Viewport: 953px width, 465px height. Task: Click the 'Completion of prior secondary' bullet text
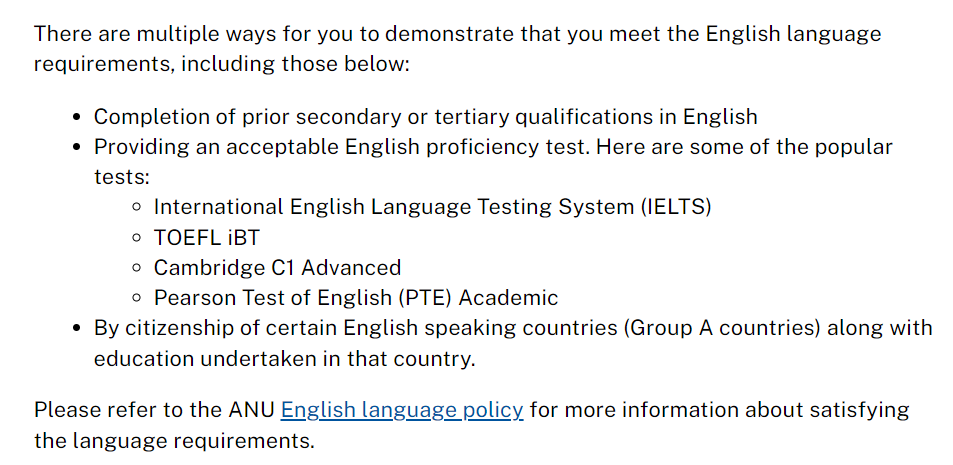425,117
